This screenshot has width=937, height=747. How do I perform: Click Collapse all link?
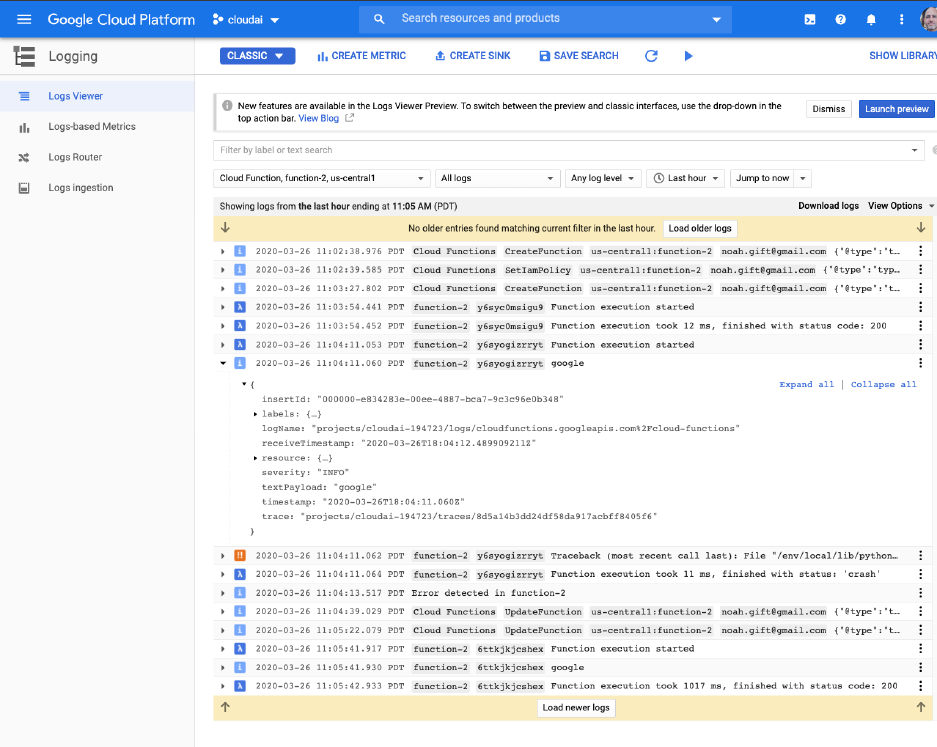[x=883, y=384]
